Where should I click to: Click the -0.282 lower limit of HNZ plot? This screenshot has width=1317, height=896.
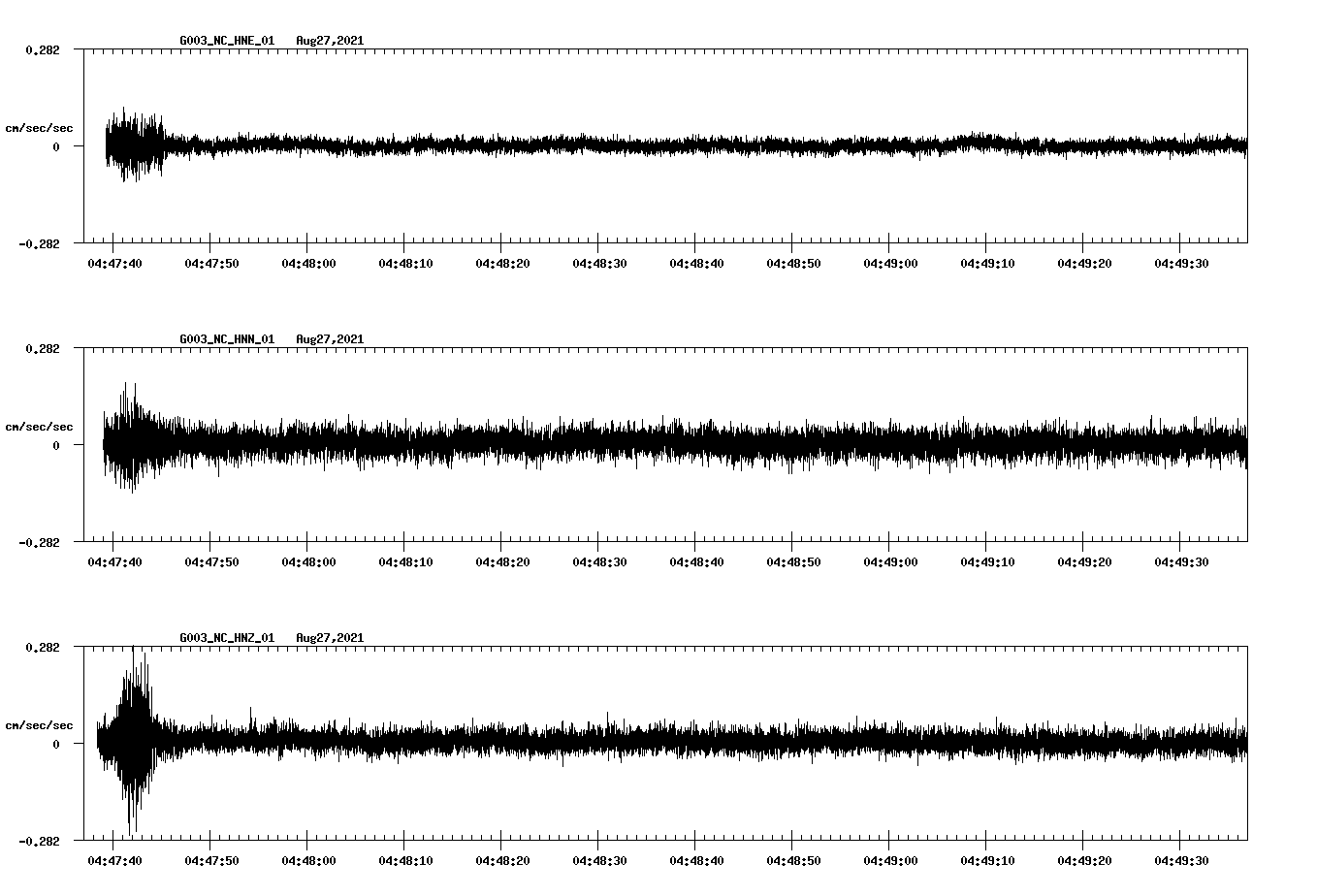(x=39, y=841)
